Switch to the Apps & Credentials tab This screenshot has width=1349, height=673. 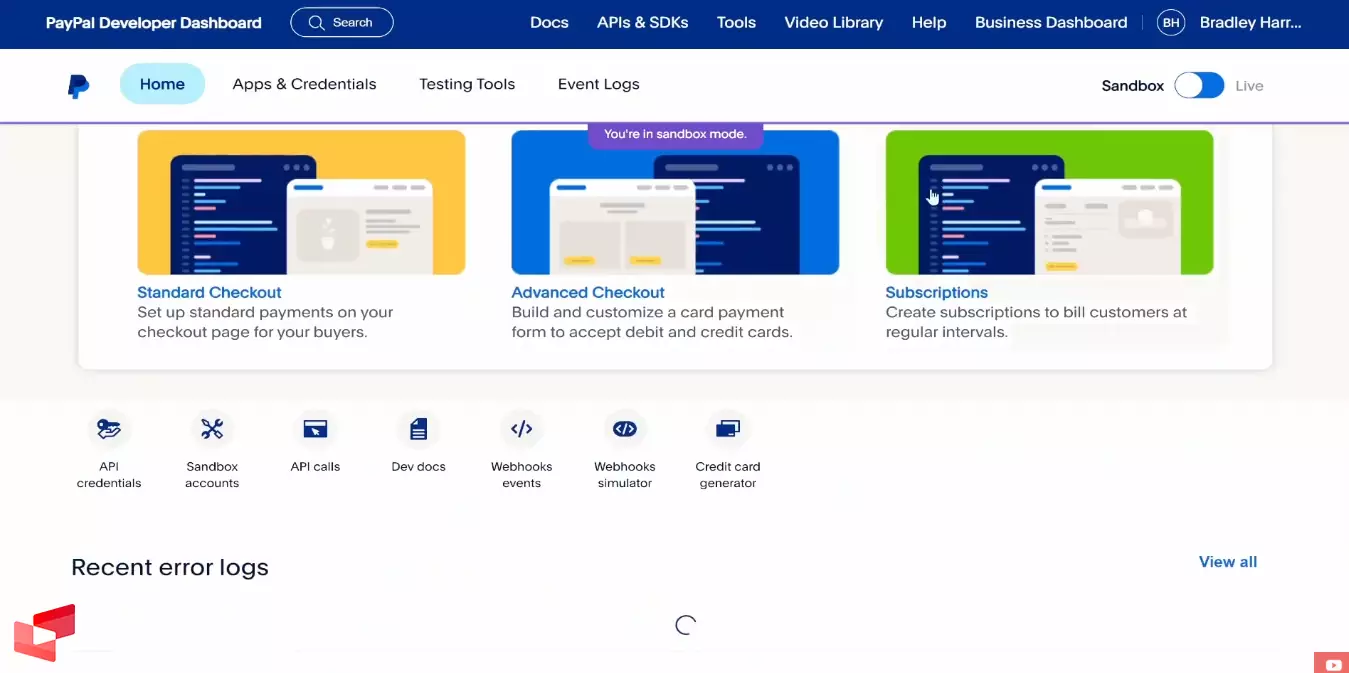pyautogui.click(x=304, y=84)
